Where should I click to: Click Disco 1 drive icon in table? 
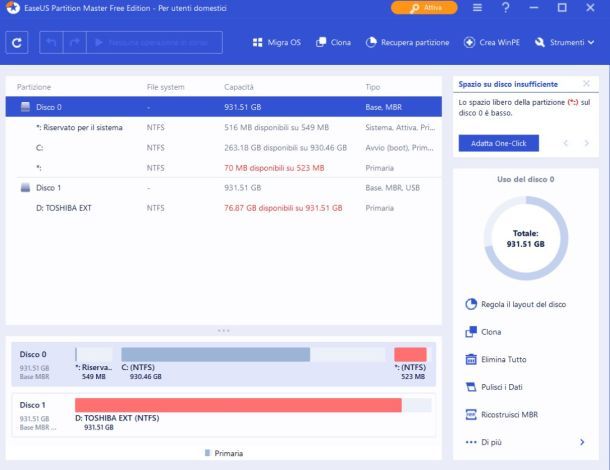click(x=25, y=188)
